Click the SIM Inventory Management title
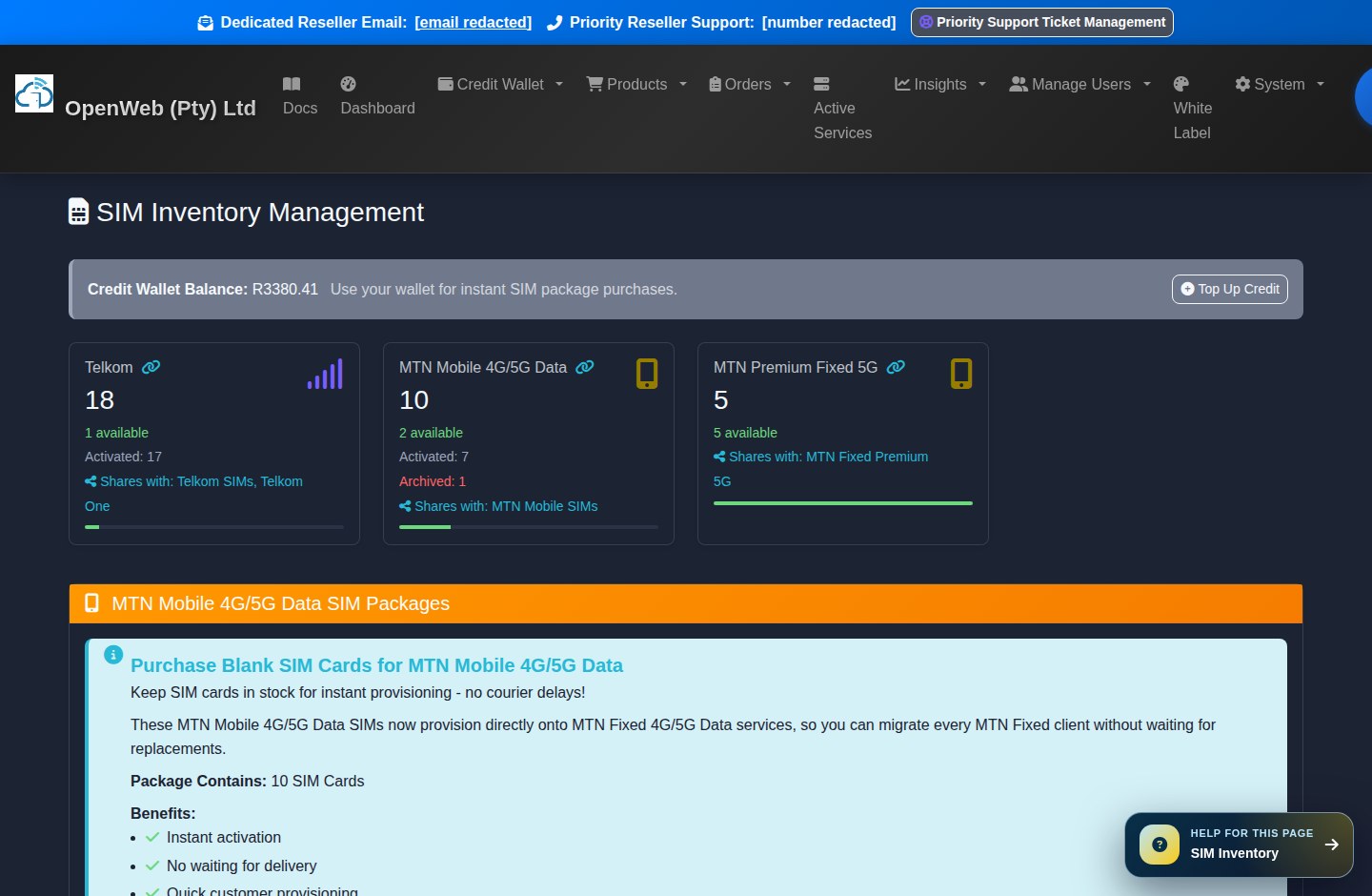This screenshot has width=1372, height=896. click(260, 212)
